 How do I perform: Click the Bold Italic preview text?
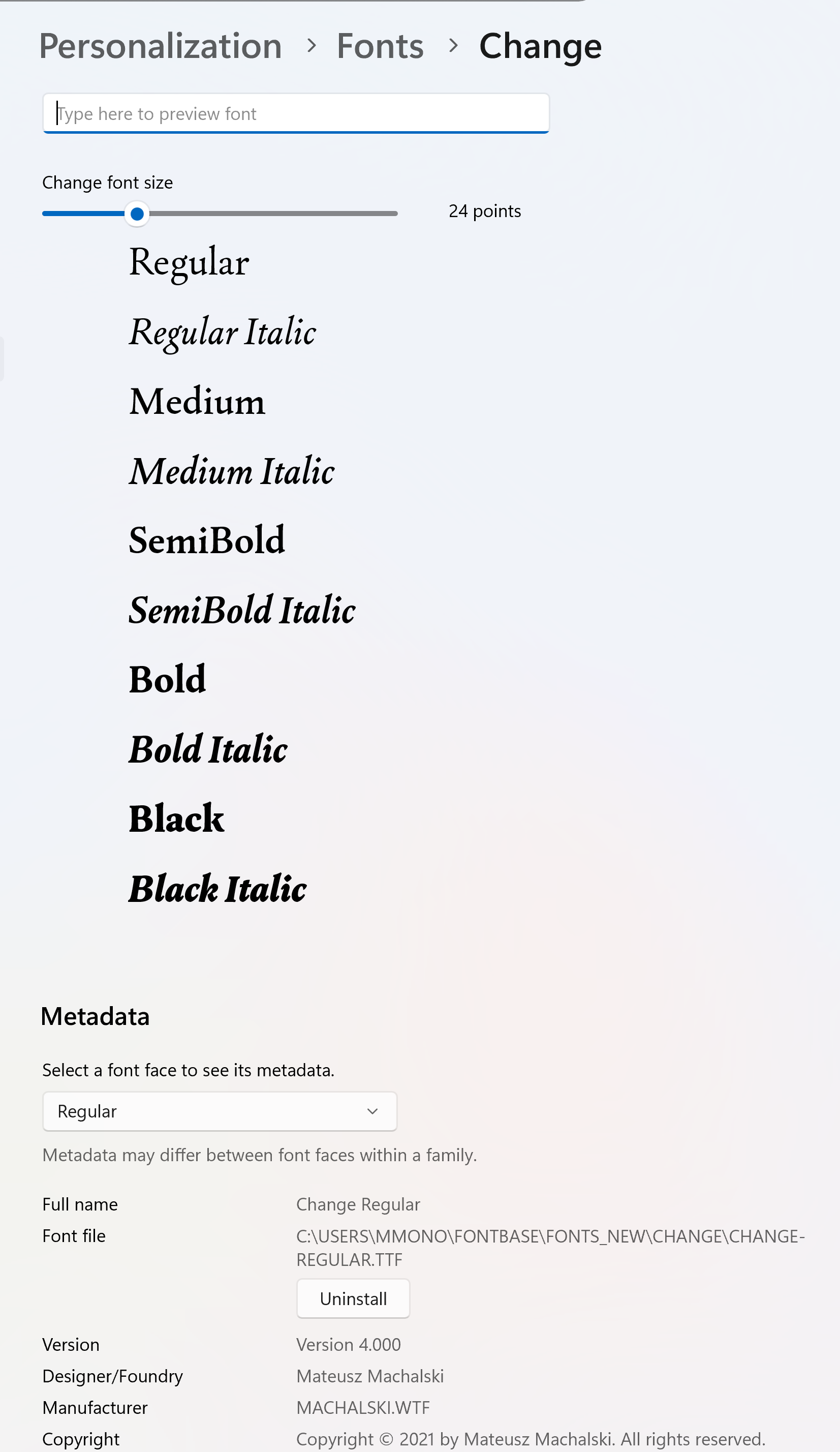point(208,749)
